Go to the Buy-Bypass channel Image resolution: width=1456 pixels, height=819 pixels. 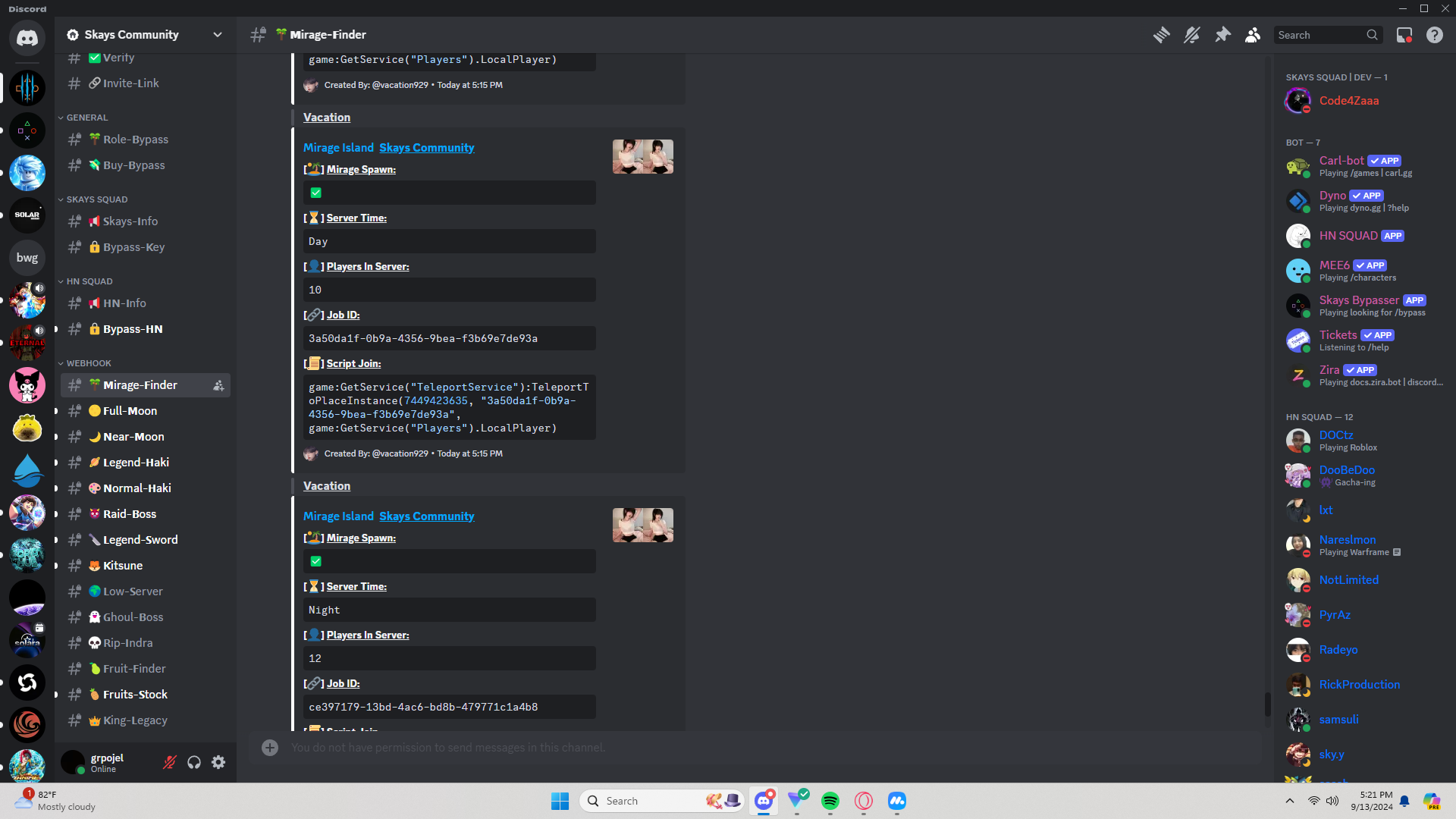pyautogui.click(x=146, y=165)
